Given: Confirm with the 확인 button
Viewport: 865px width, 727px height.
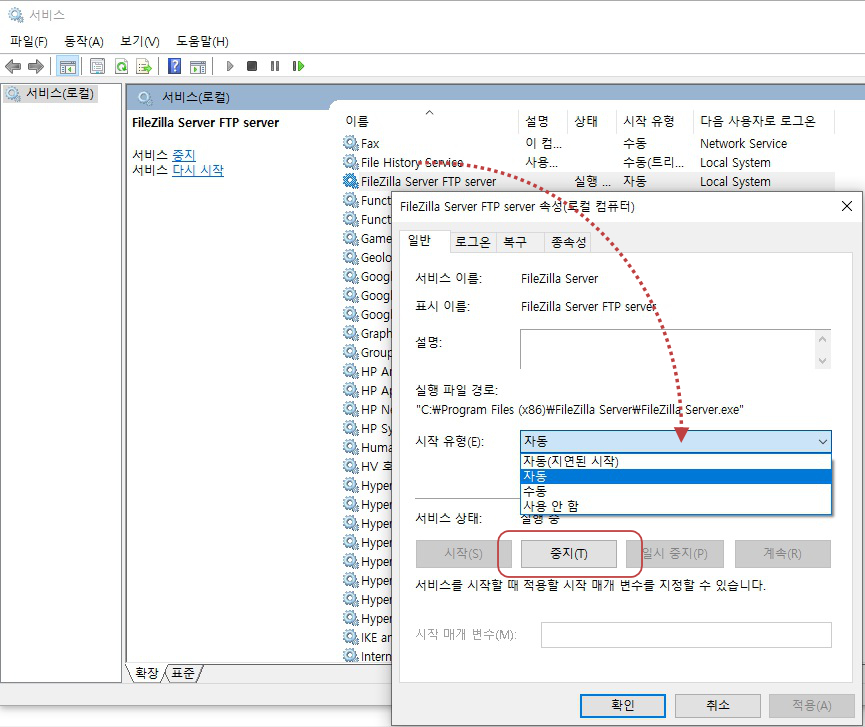Looking at the screenshot, I should coord(622,705).
